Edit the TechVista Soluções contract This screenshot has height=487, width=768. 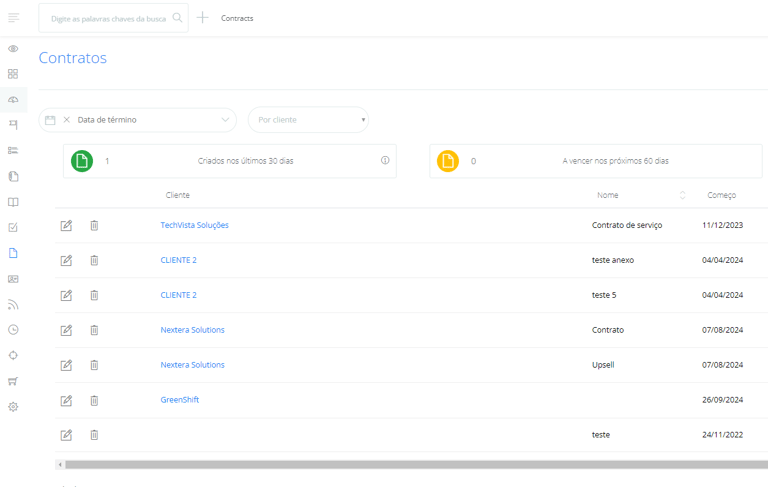[x=66, y=225]
